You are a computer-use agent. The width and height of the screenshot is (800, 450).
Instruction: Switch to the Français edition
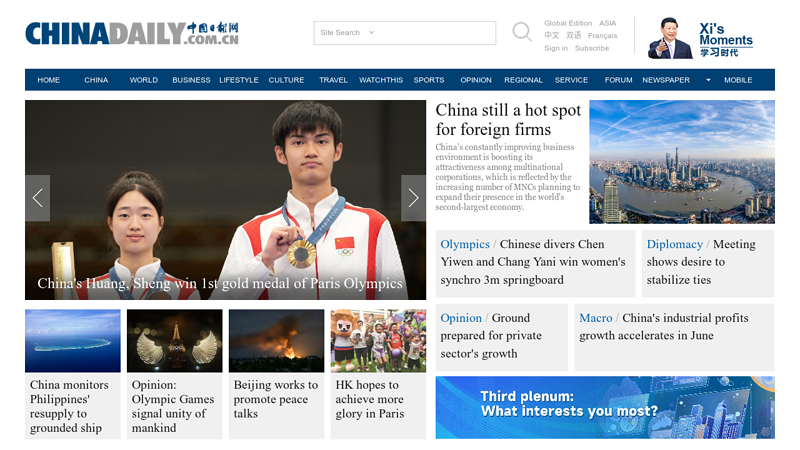pos(603,36)
